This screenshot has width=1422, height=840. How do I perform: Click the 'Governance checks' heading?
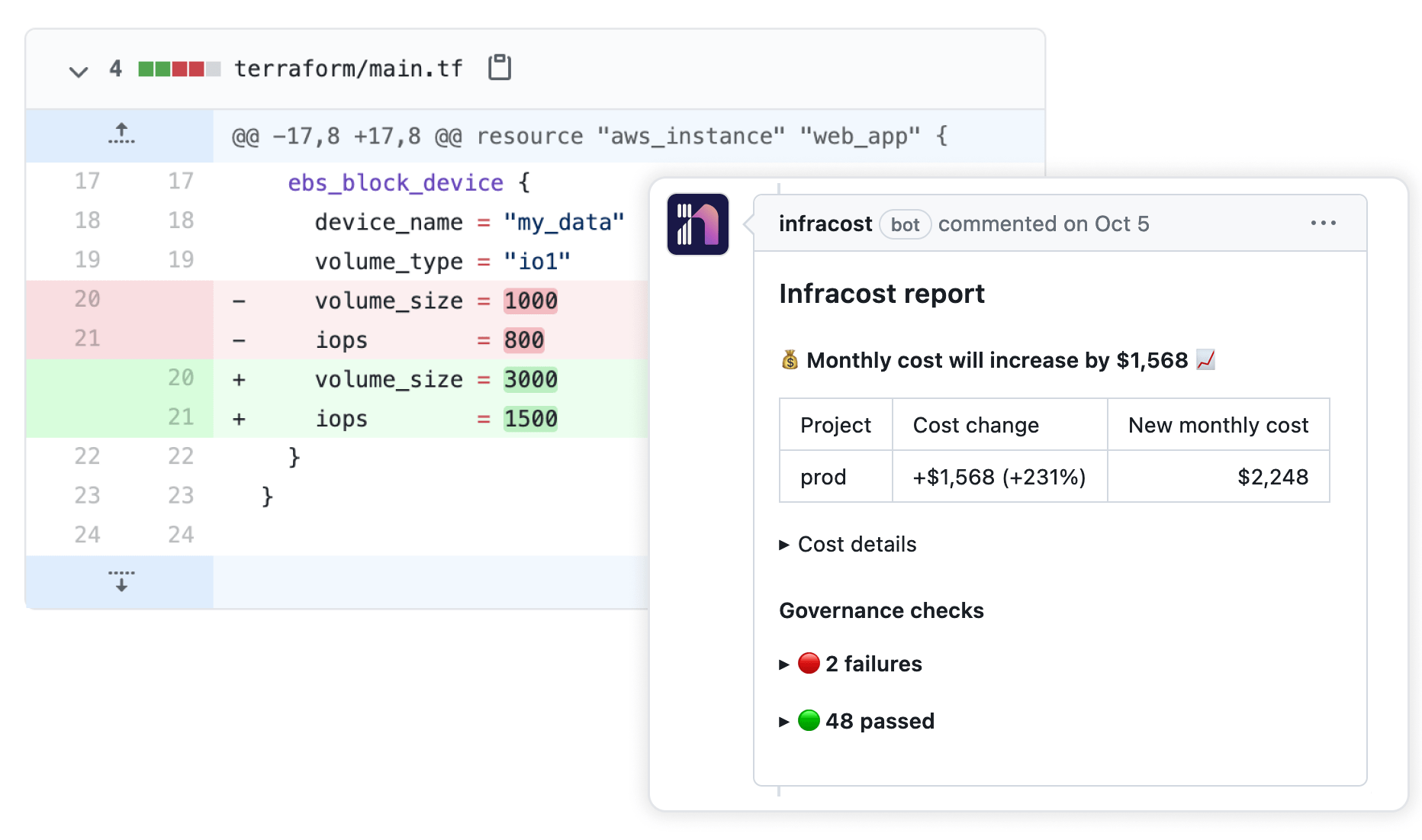point(881,610)
